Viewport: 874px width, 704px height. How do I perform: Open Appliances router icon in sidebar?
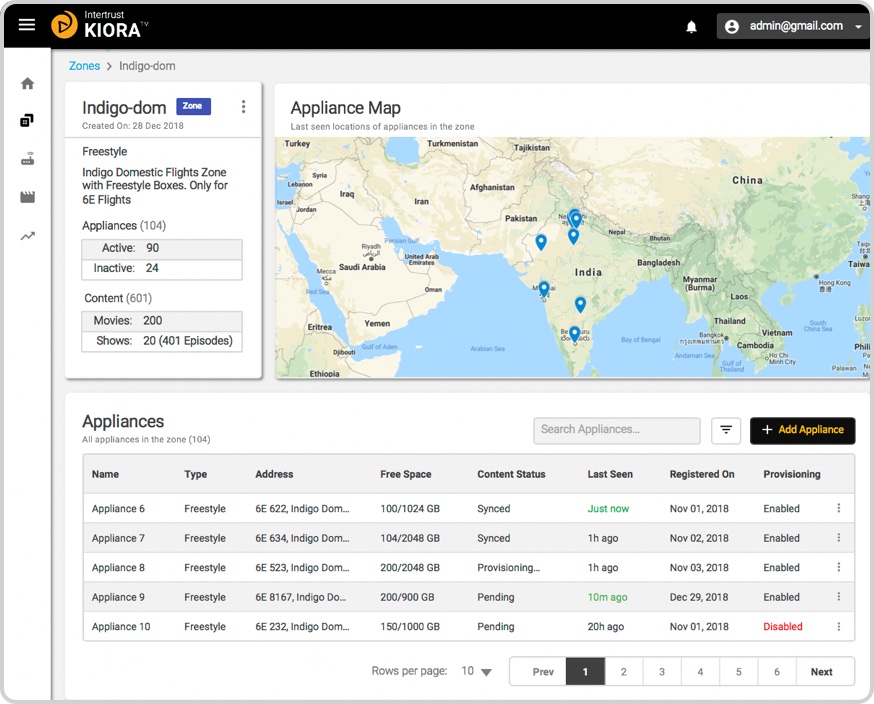[27, 159]
